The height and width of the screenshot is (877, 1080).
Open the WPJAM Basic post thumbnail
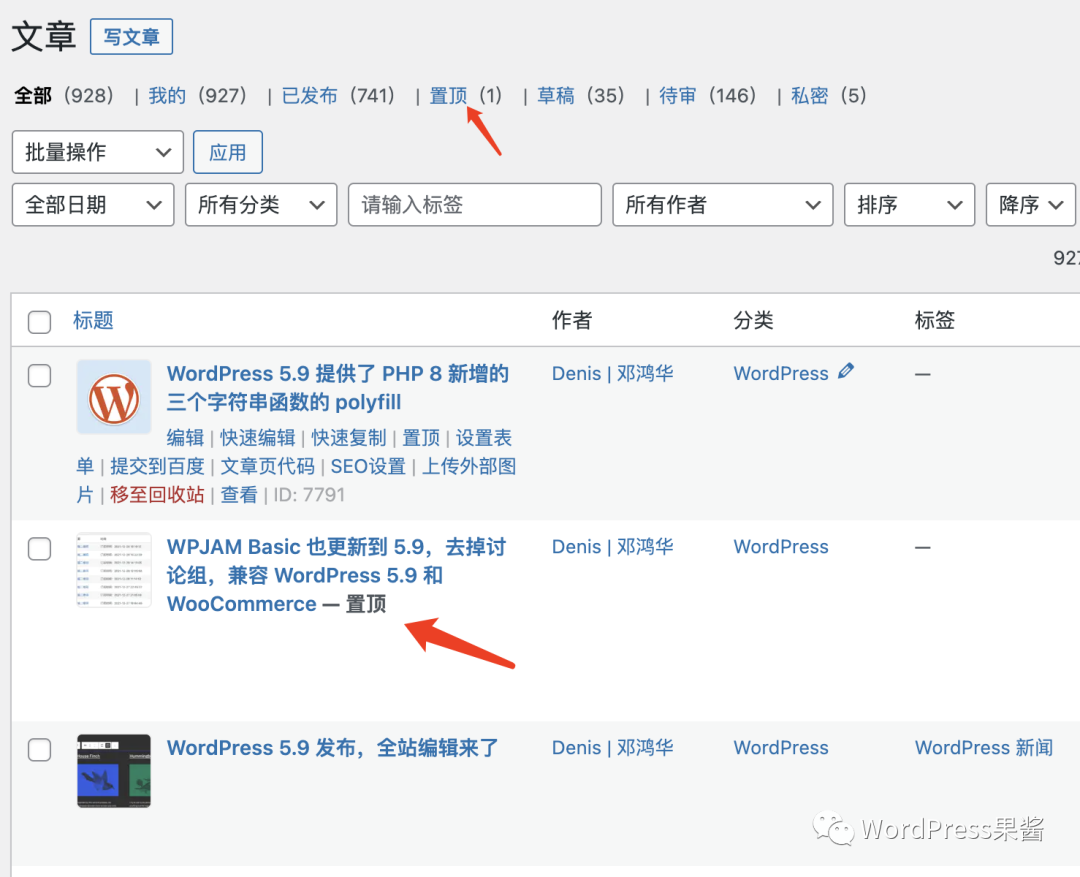[114, 570]
